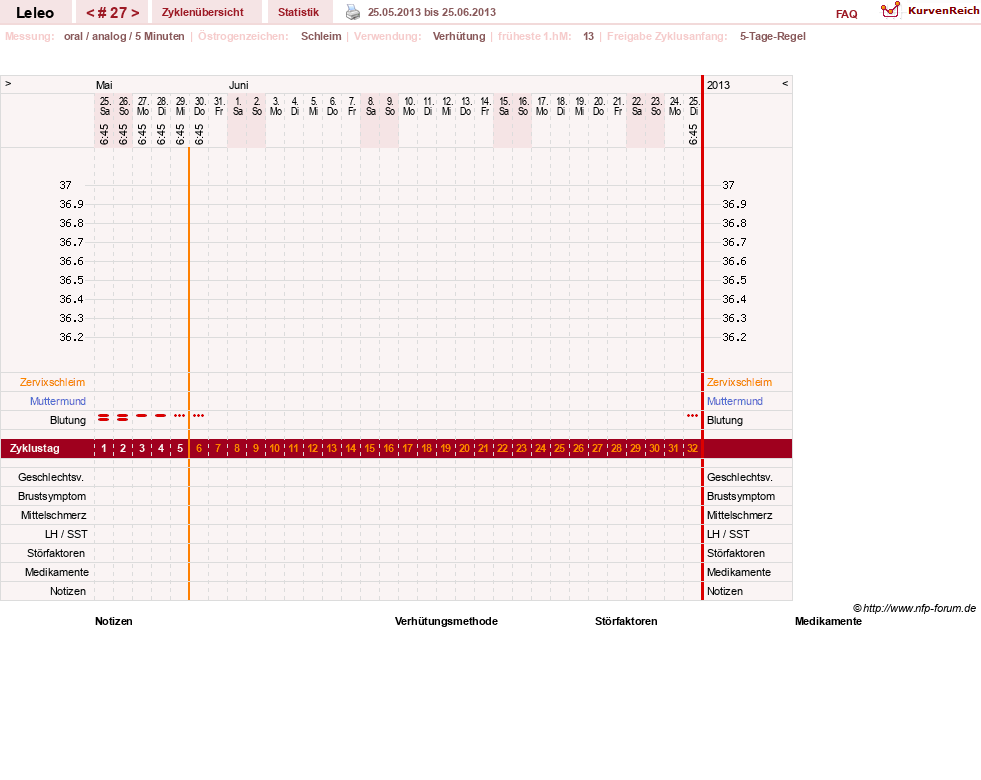Select the date column 25. Sa in May

pyautogui.click(x=104, y=106)
